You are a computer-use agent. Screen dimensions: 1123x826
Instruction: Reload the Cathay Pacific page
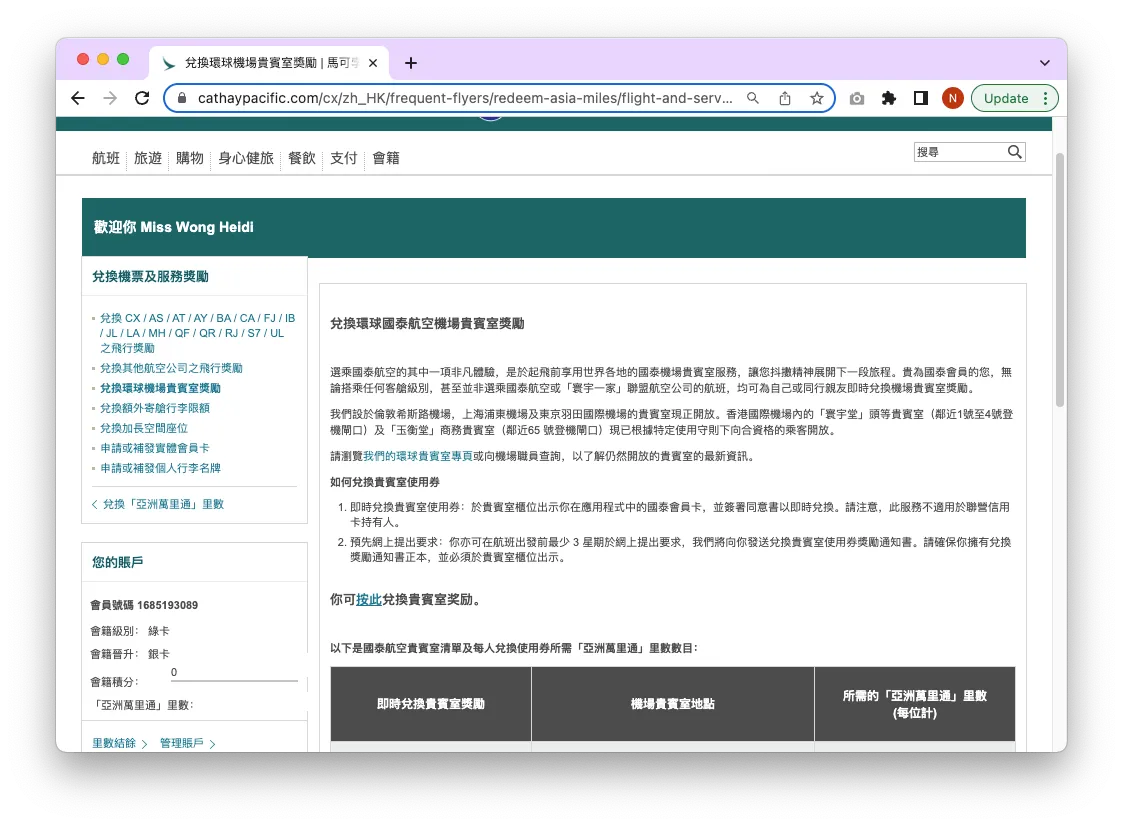tap(142, 98)
